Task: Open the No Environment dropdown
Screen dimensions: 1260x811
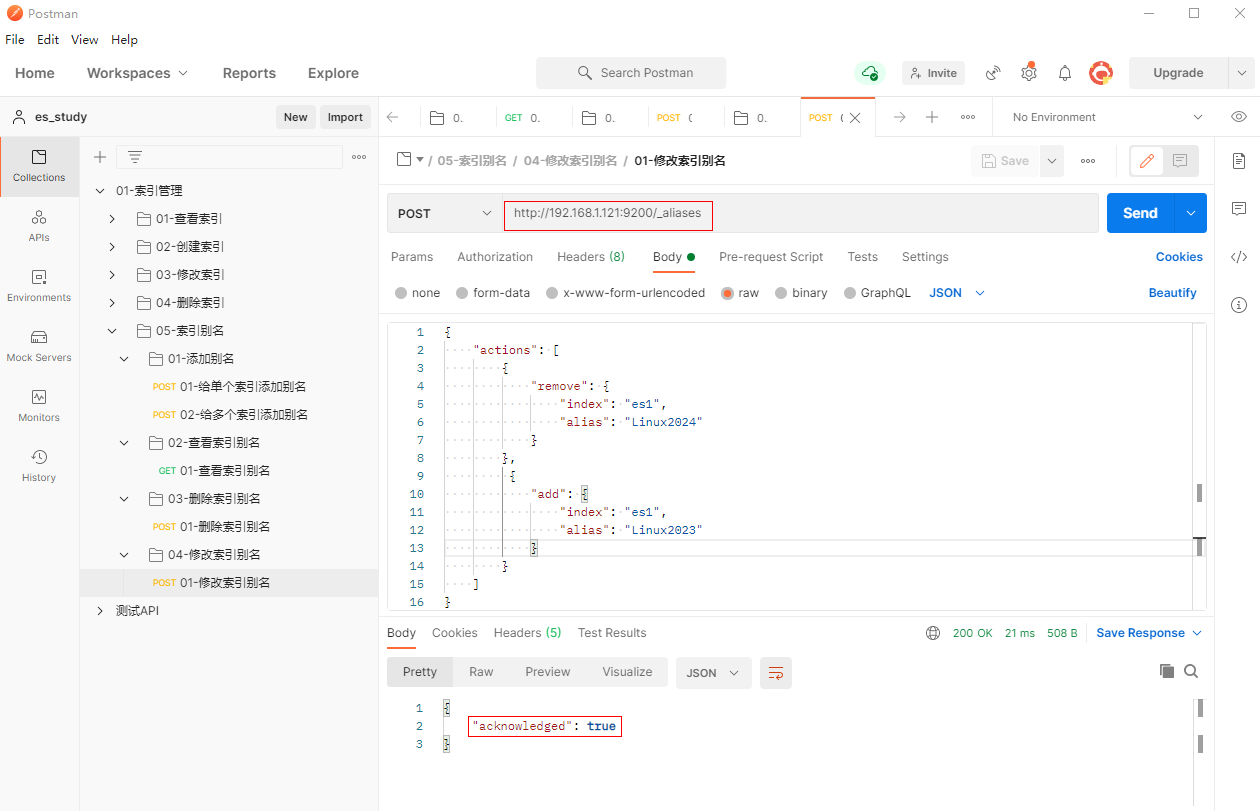Action: tap(1106, 117)
